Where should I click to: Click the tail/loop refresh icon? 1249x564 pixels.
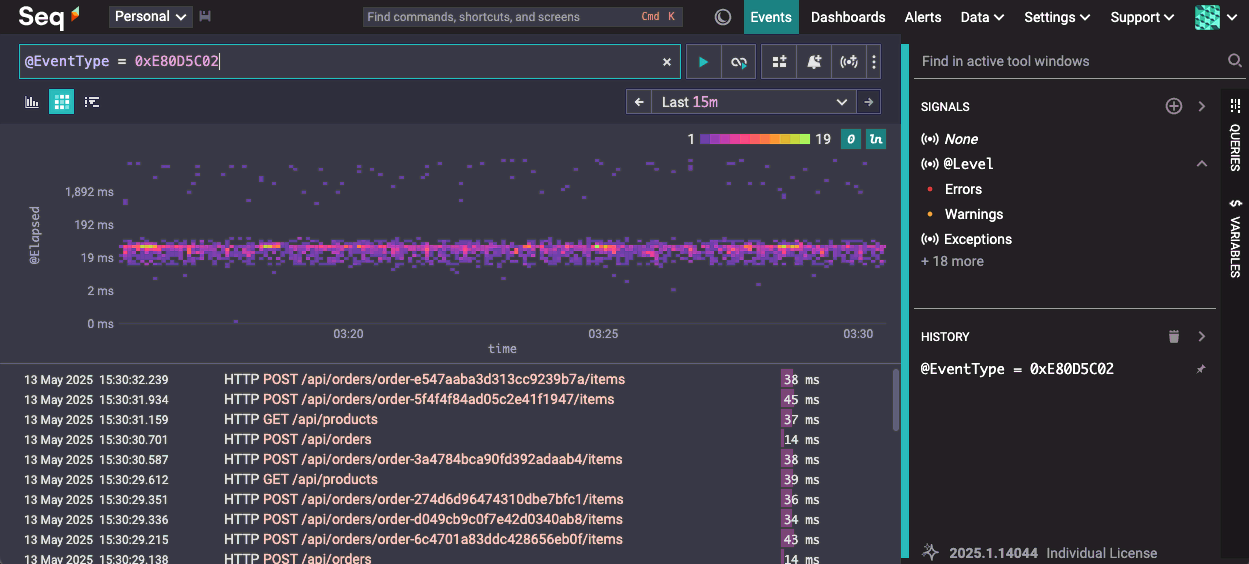(739, 62)
